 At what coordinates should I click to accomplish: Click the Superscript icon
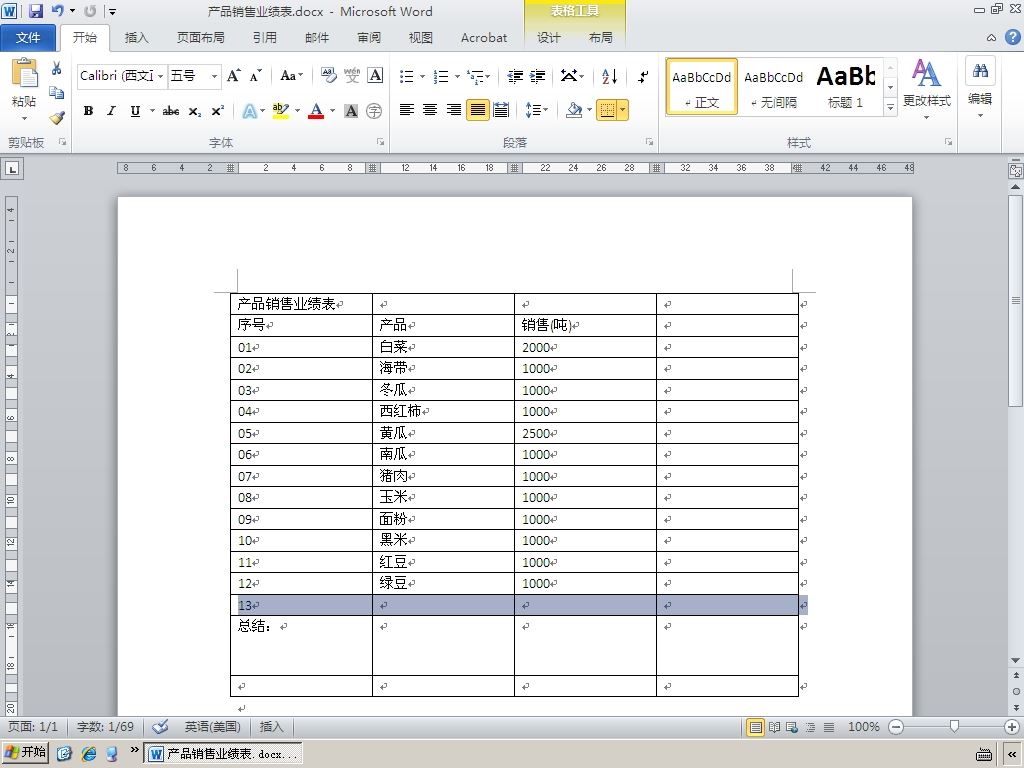[217, 111]
